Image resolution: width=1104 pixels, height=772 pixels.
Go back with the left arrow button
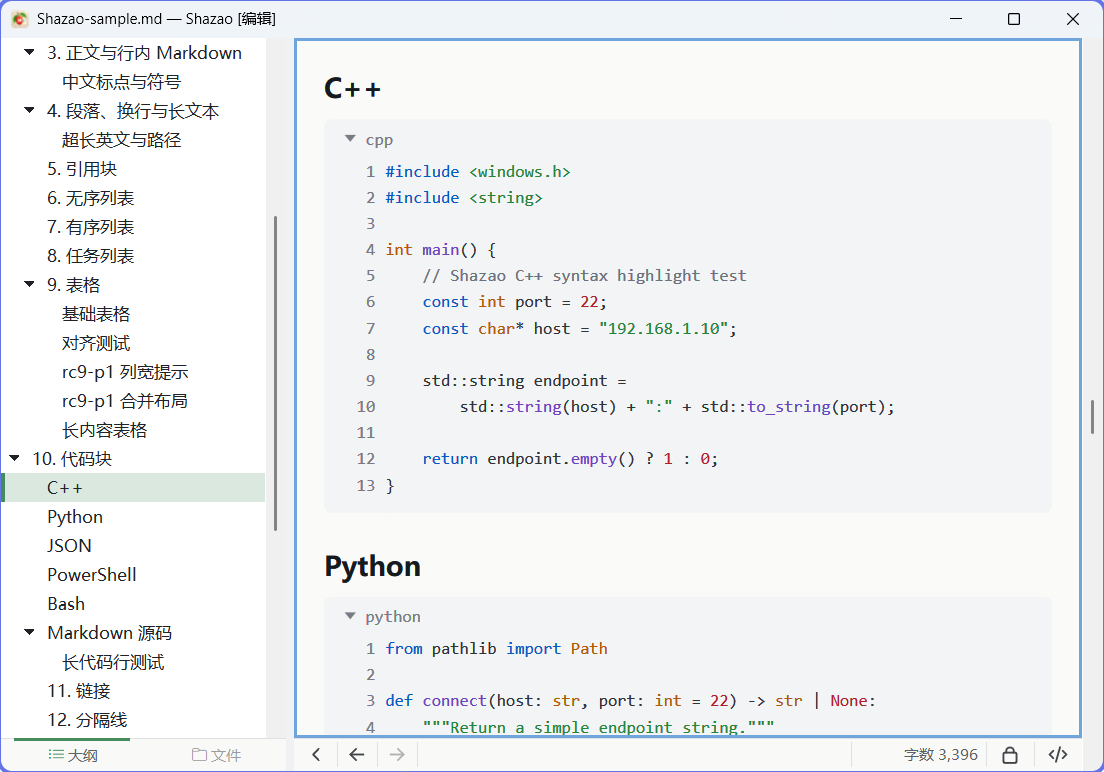pos(357,754)
